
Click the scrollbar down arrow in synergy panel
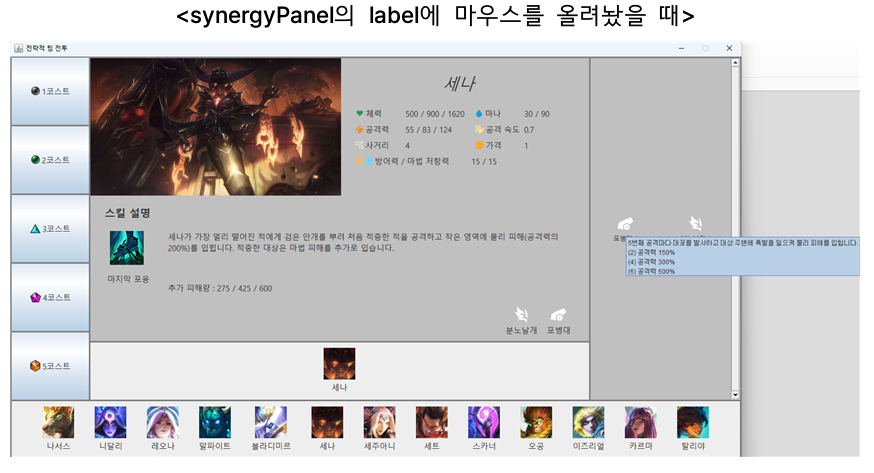tap(735, 394)
